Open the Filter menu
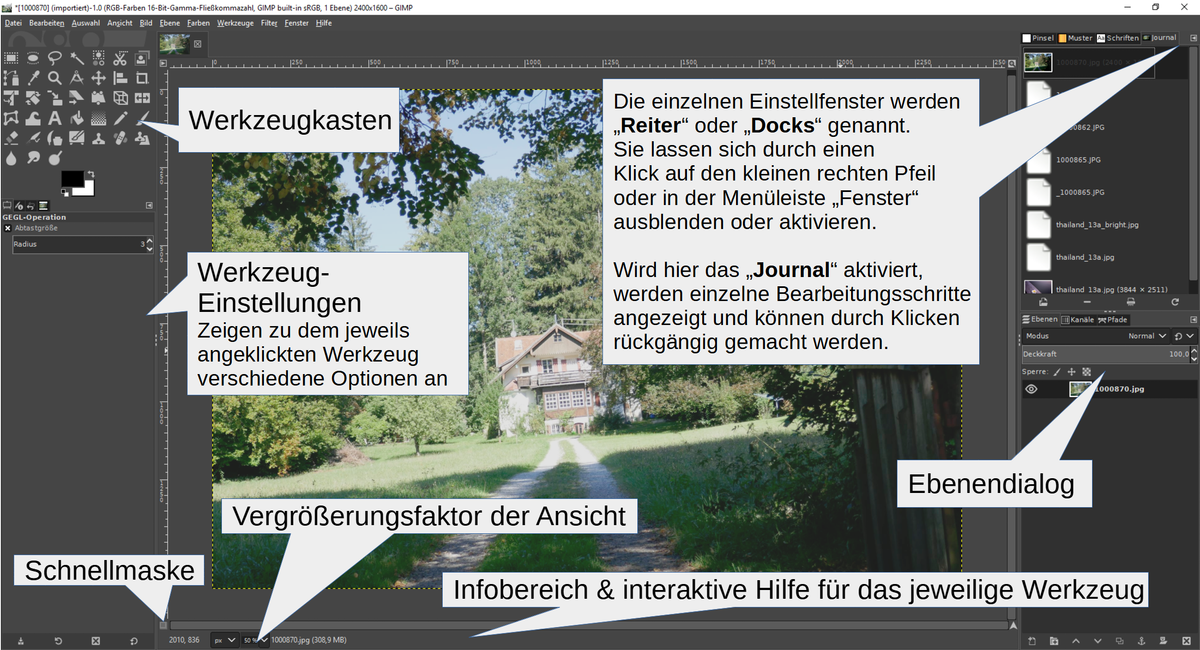 269,22
